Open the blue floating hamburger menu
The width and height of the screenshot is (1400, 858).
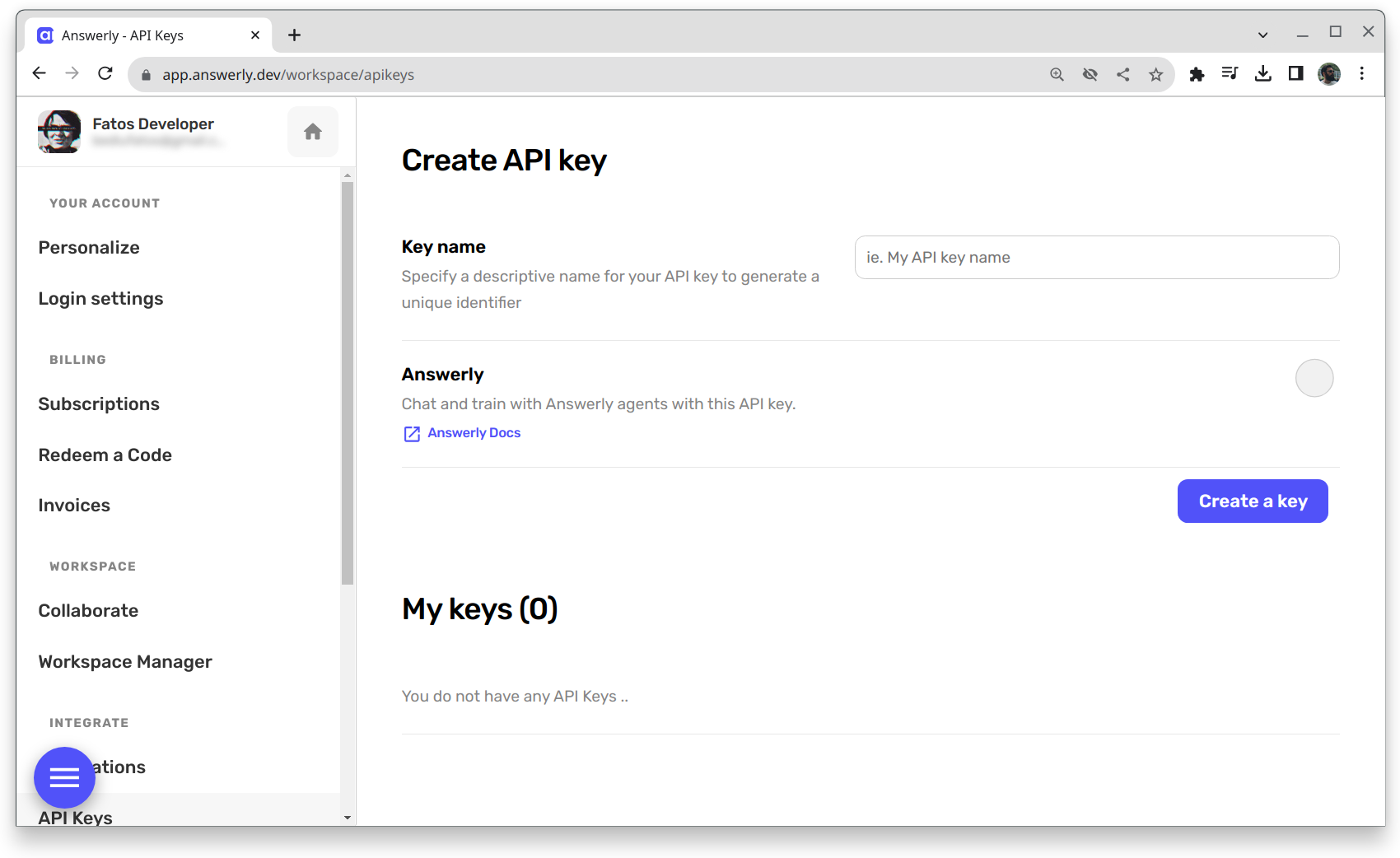(64, 776)
